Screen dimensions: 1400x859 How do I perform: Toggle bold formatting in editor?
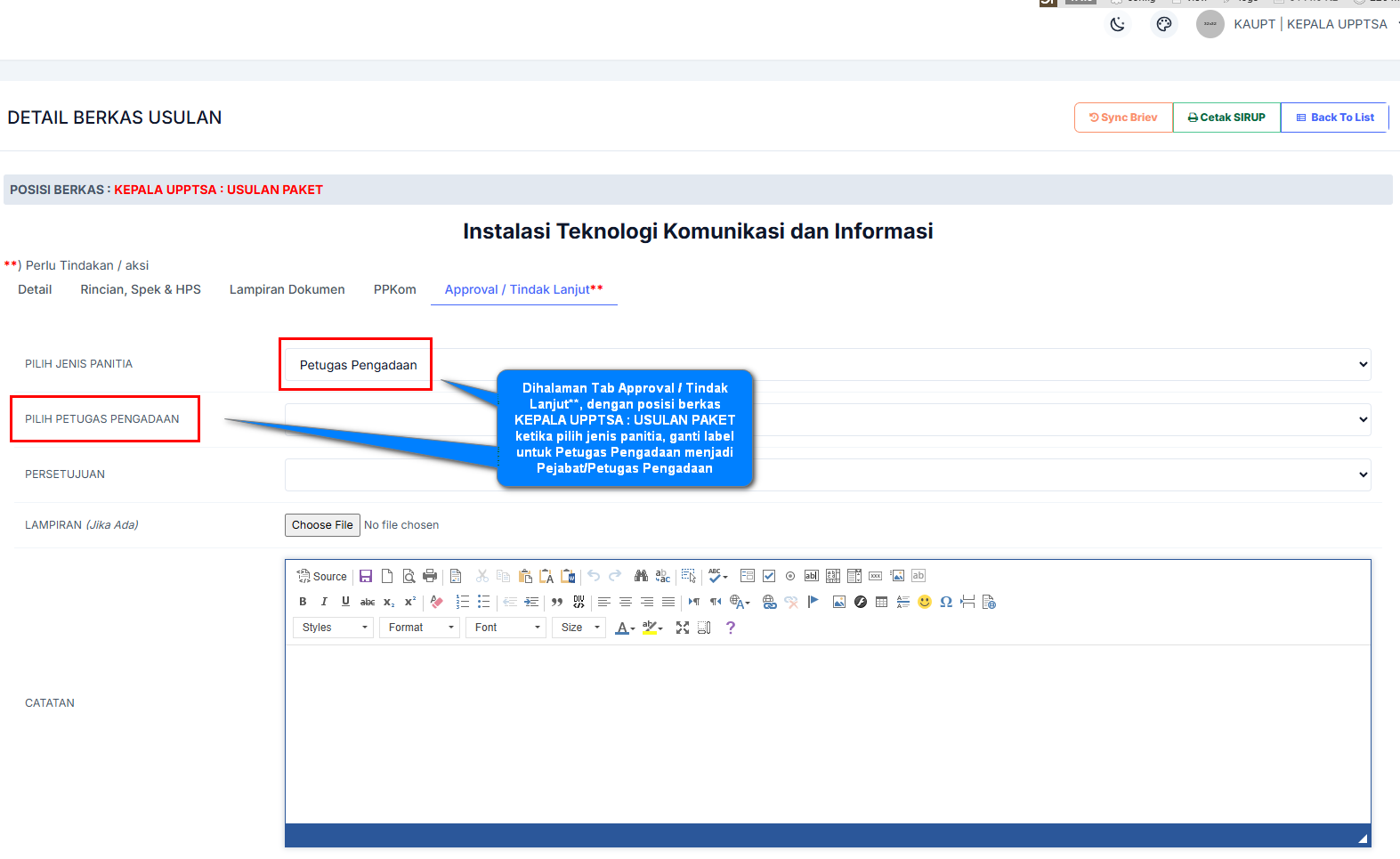pyautogui.click(x=303, y=602)
